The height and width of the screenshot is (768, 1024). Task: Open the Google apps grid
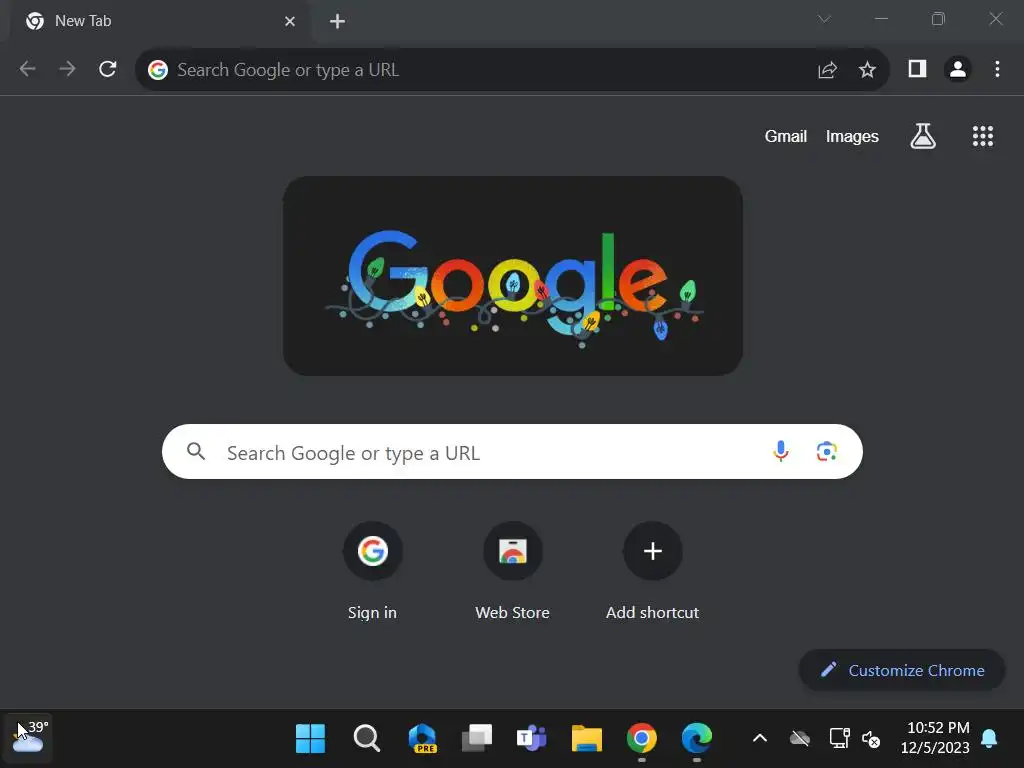983,136
